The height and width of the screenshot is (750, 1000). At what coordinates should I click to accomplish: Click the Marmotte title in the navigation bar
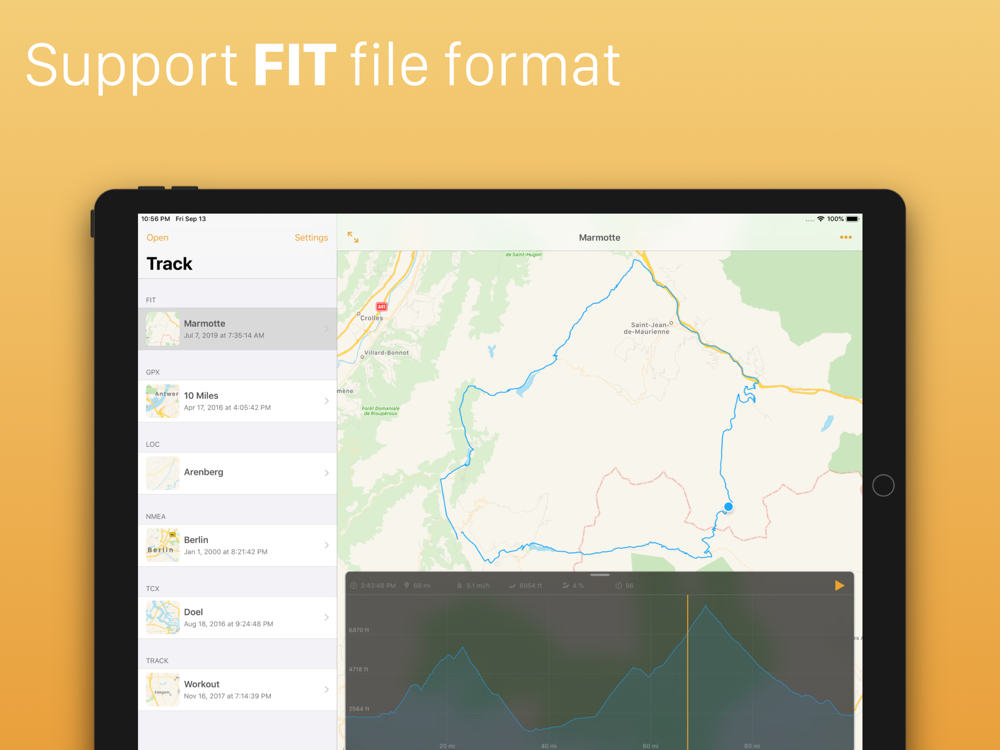(599, 237)
